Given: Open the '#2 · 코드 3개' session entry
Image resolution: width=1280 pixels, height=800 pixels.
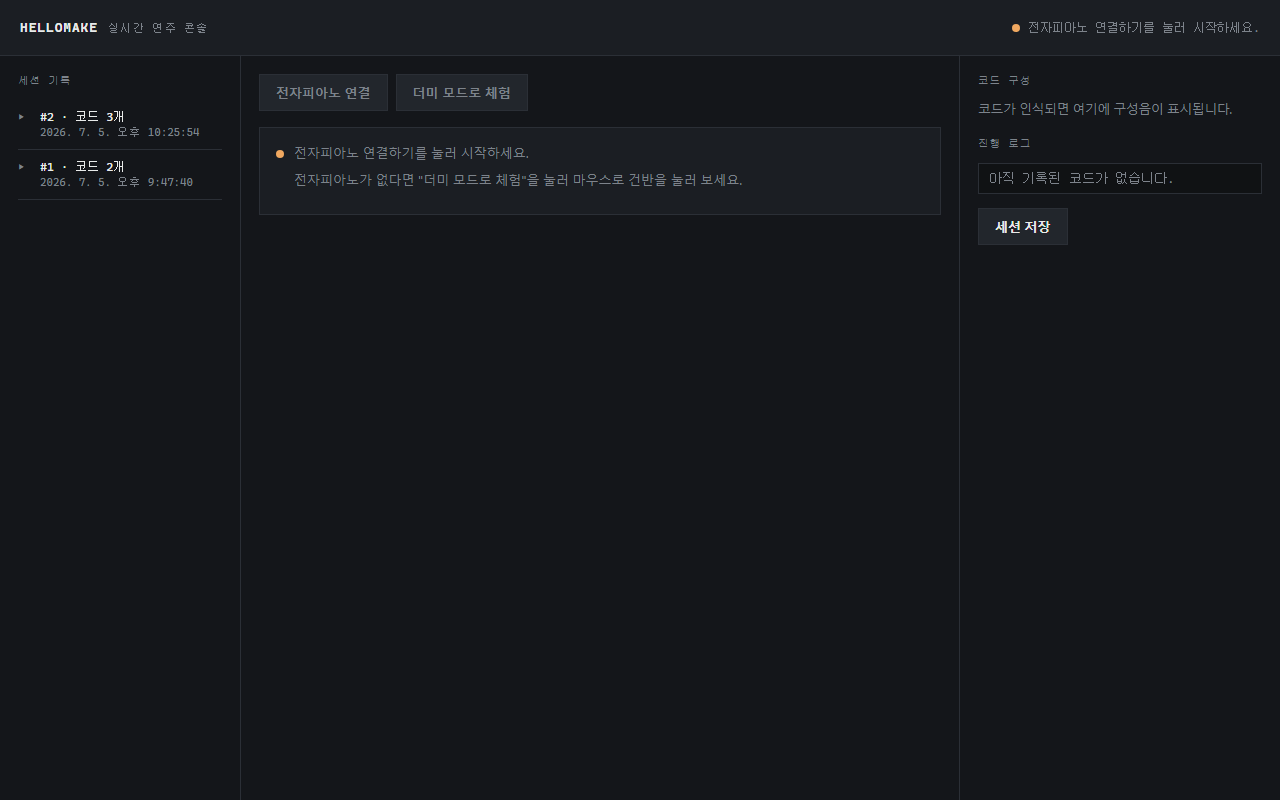Looking at the screenshot, I should tap(120, 124).
